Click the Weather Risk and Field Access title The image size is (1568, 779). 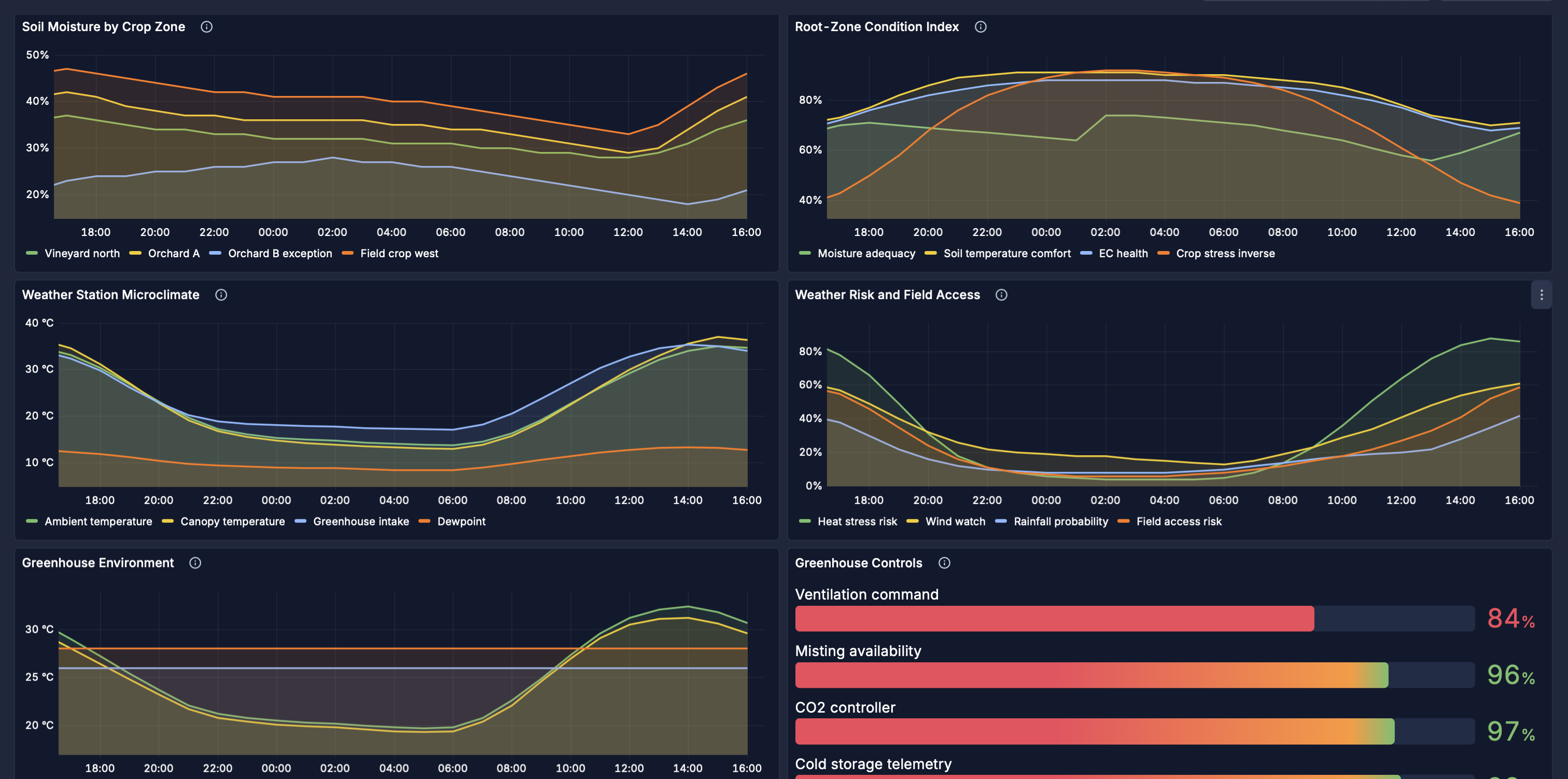[888, 295]
